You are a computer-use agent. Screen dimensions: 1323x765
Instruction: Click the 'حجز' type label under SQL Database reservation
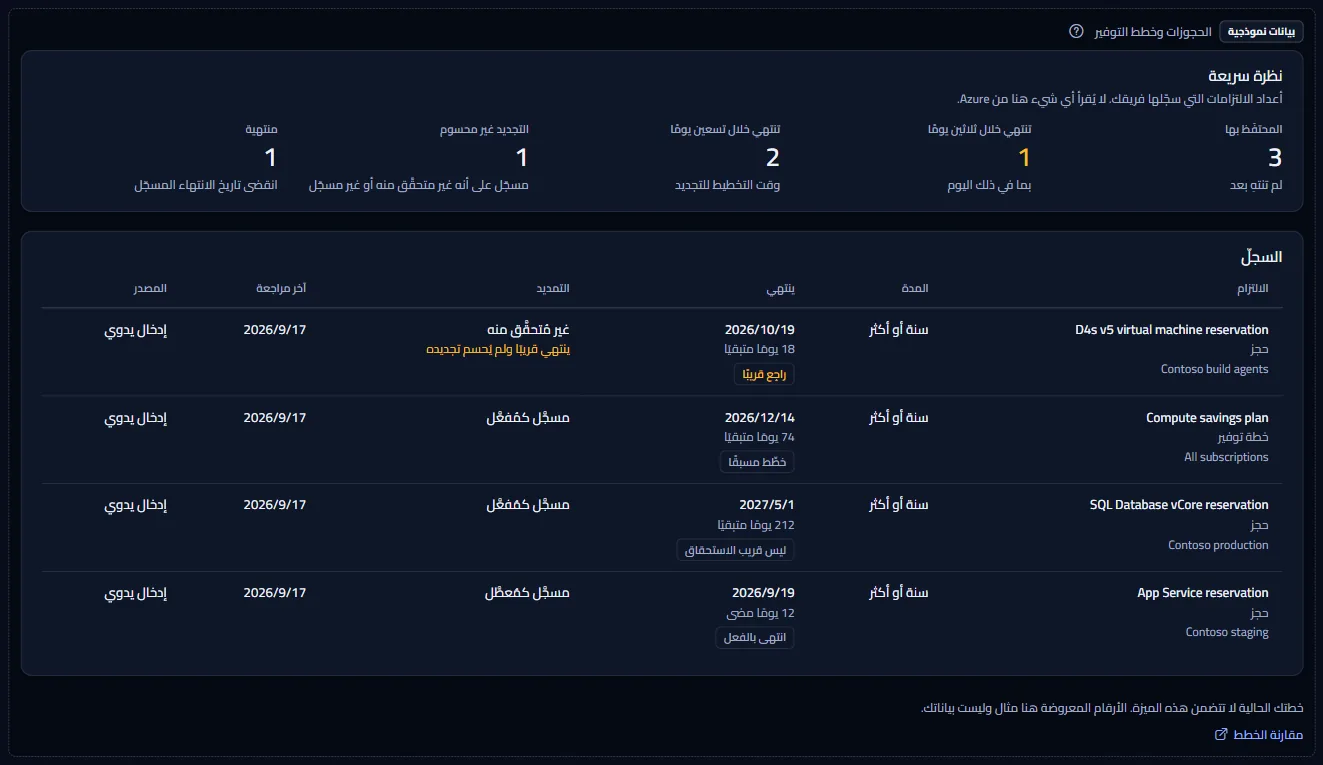click(1259, 525)
